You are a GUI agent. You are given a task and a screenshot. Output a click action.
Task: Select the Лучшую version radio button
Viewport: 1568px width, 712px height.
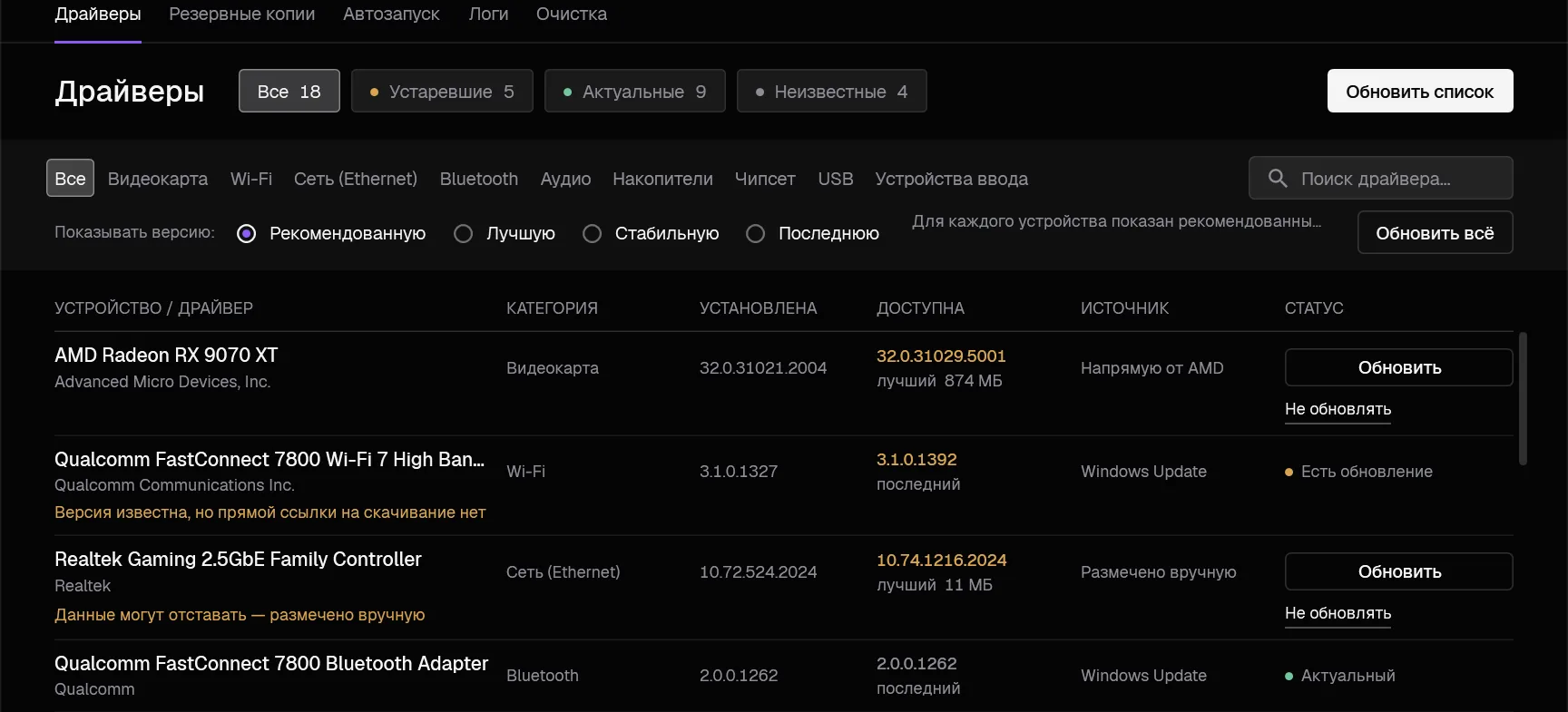point(463,234)
